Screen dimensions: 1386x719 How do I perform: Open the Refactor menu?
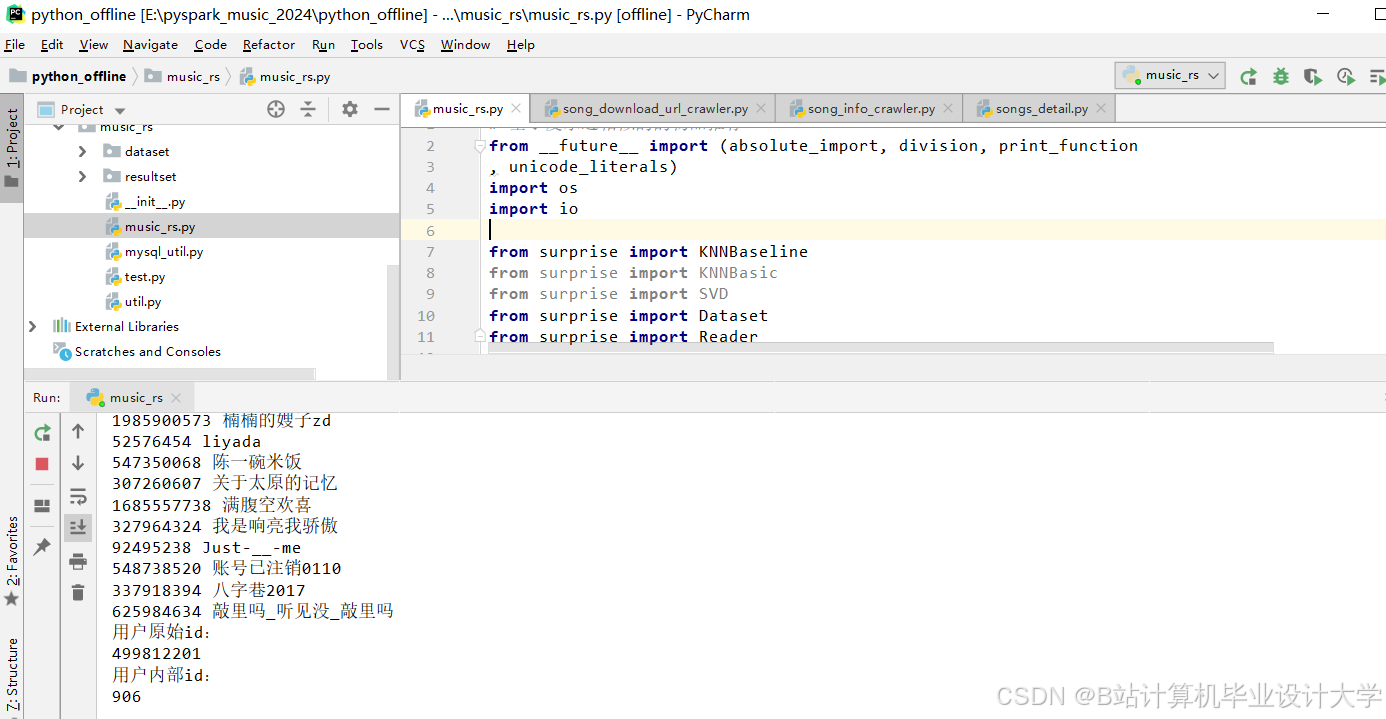coord(268,44)
